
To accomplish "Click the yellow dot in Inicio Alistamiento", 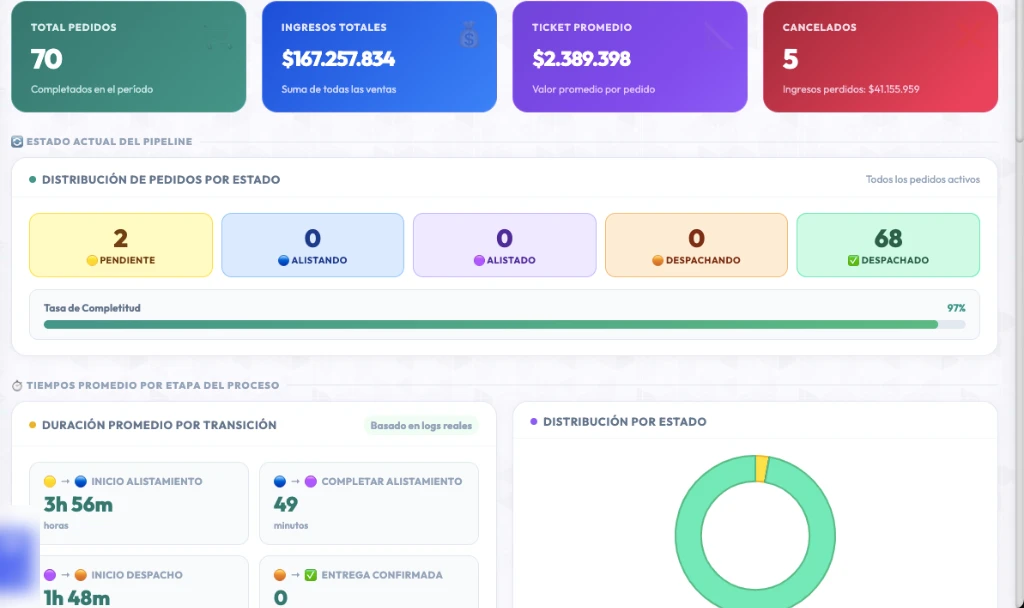I will [x=50, y=481].
